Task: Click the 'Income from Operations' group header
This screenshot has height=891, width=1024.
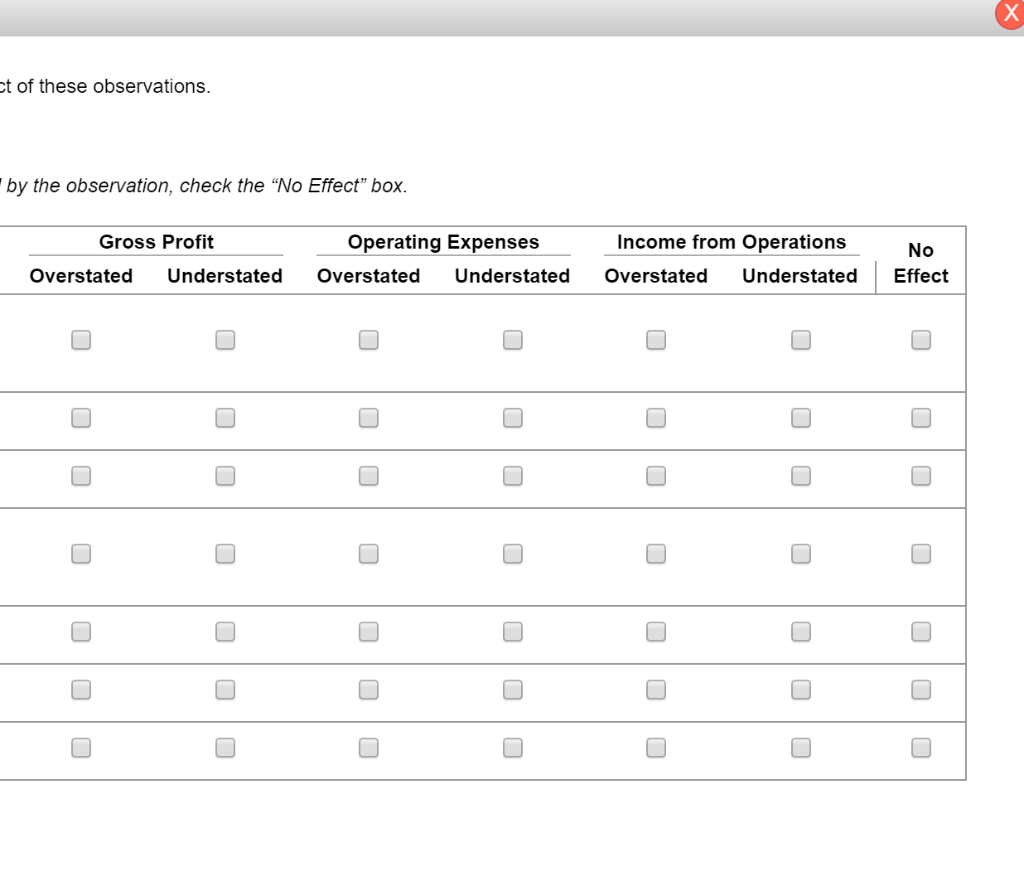Action: (x=731, y=242)
